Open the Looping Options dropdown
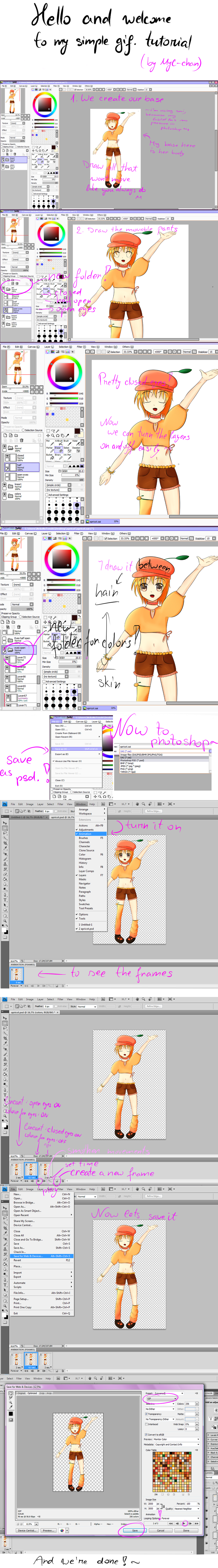218x1568 pixels. point(180,1519)
